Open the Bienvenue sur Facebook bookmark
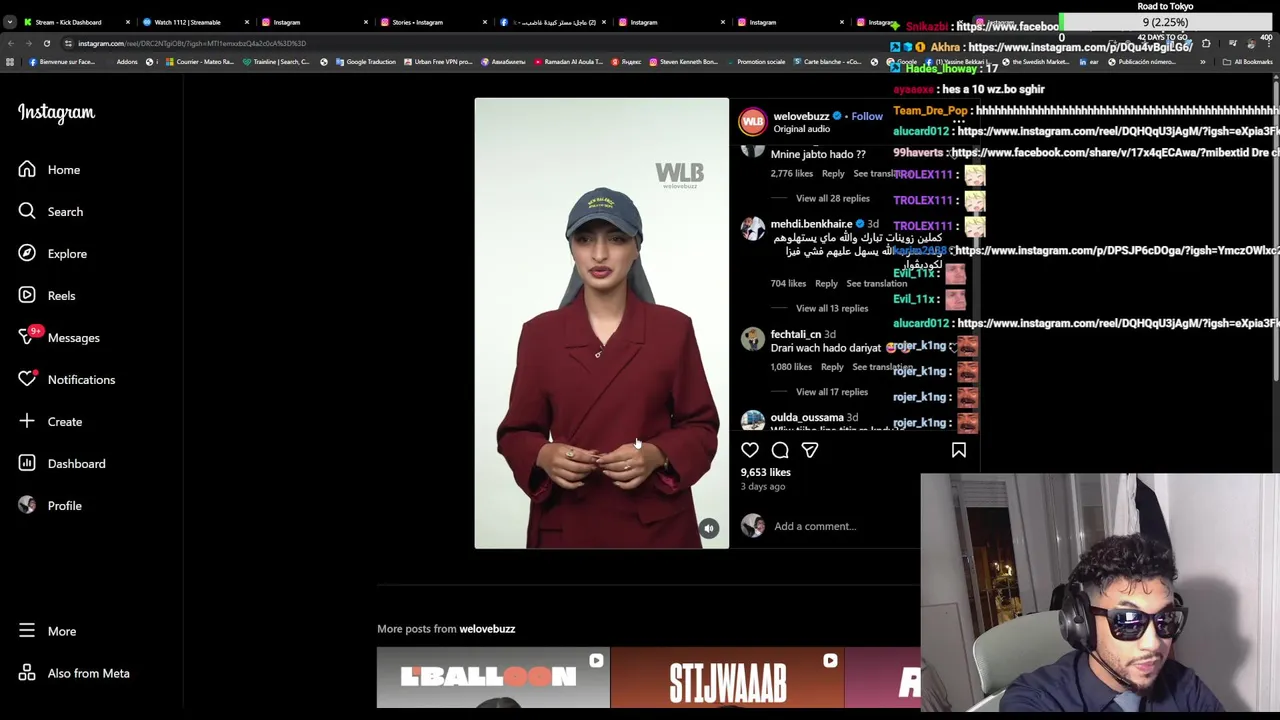This screenshot has width=1280, height=720. (x=62, y=62)
